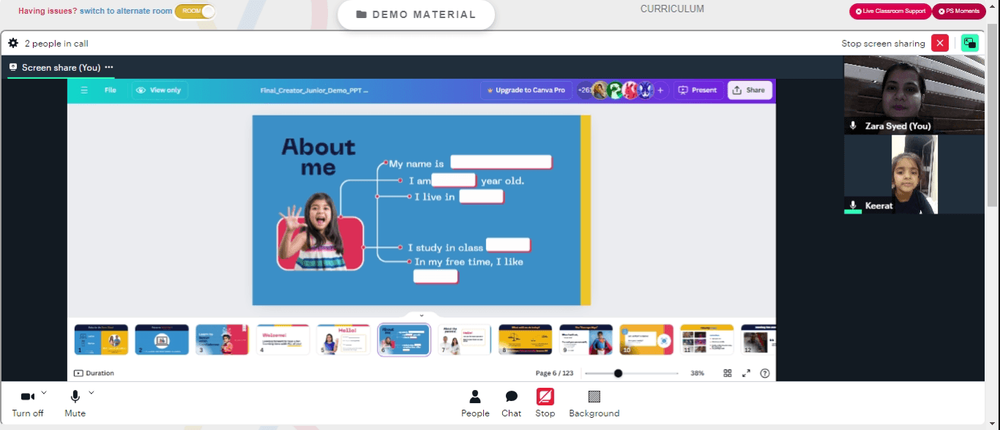The image size is (1000, 430).
Task: Click plus icon to add collaborators
Action: pos(660,91)
